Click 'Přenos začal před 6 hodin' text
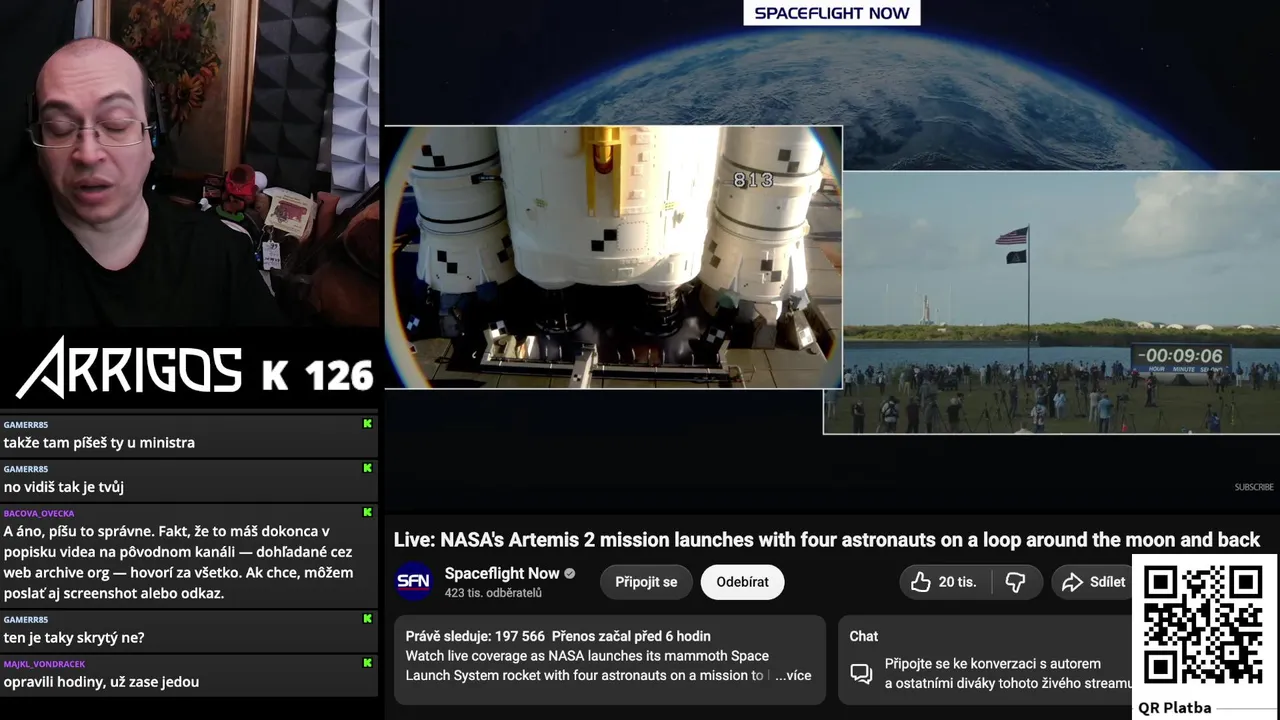The height and width of the screenshot is (720, 1280). pyautogui.click(x=631, y=636)
